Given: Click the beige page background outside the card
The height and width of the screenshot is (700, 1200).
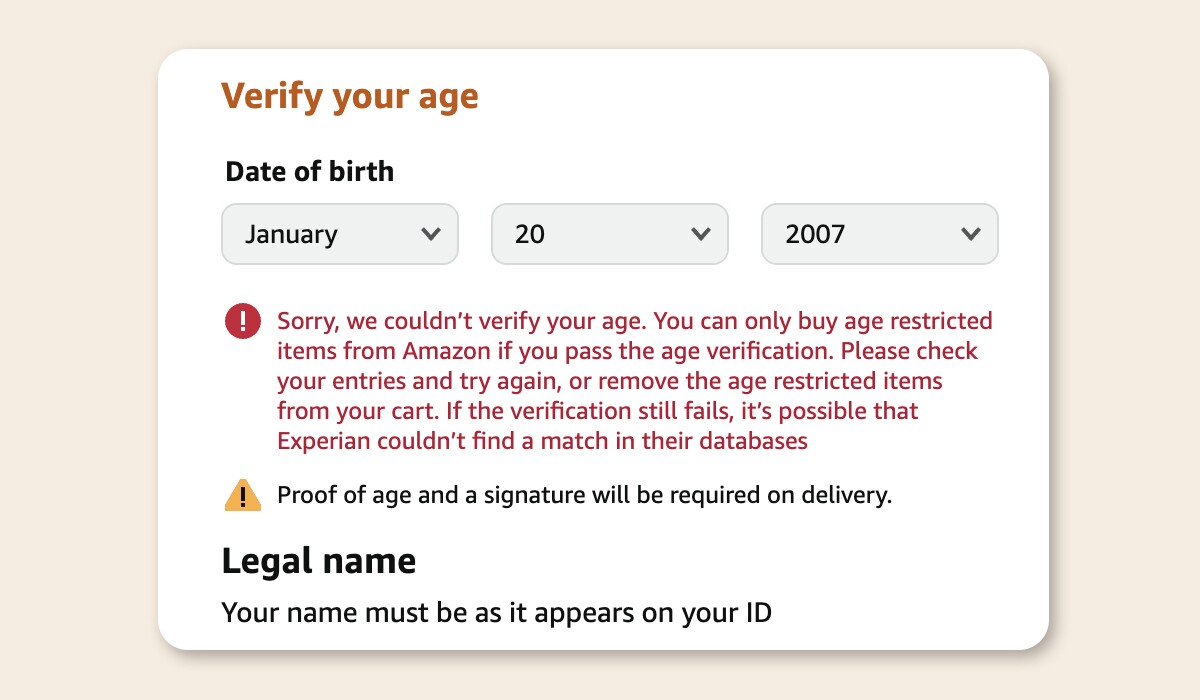Looking at the screenshot, I should (x=80, y=350).
